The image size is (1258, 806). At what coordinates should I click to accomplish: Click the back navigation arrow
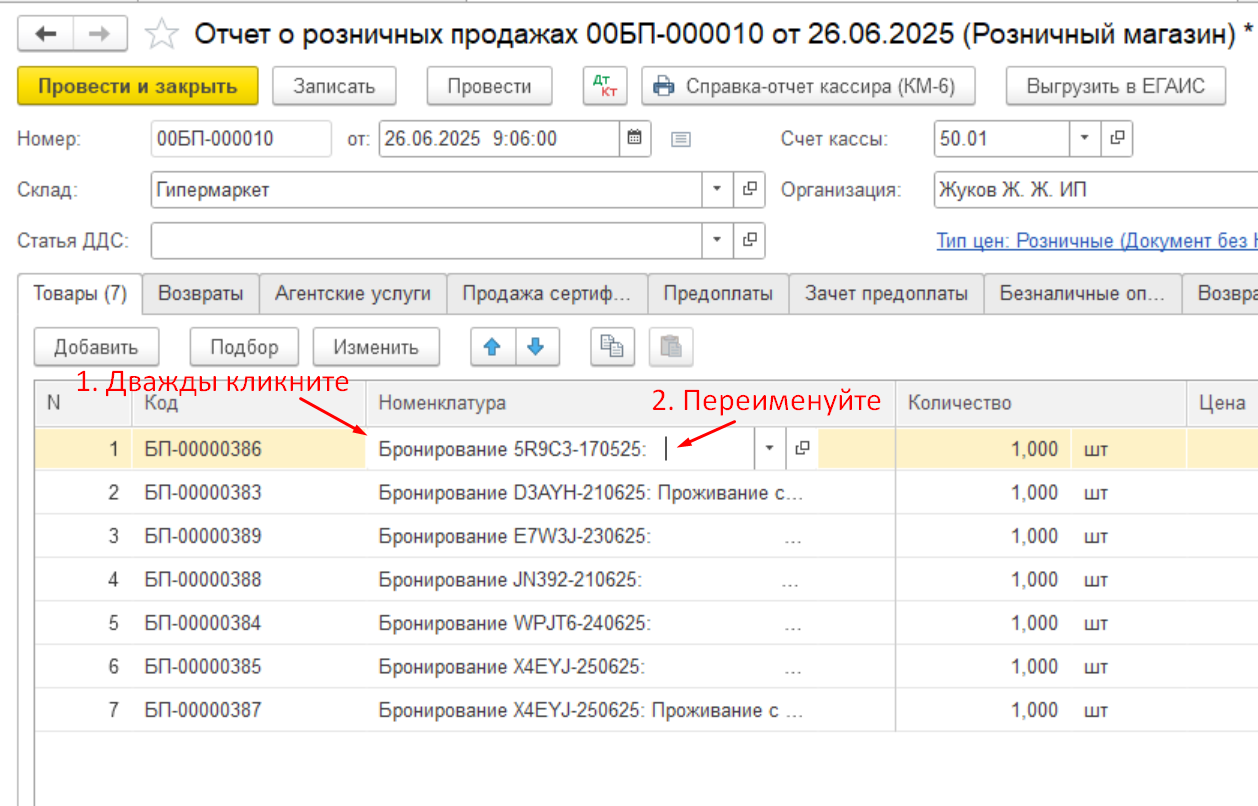[46, 34]
